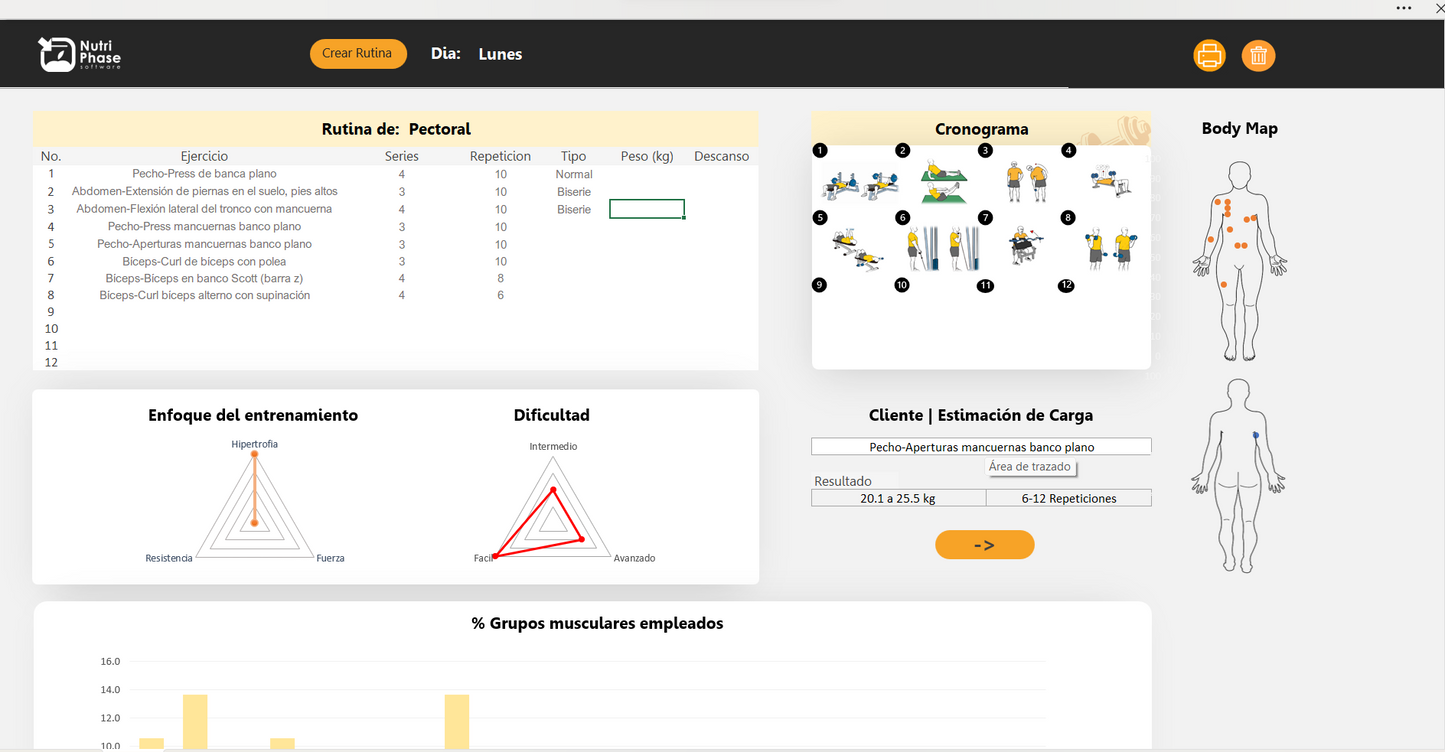
Task: Click the Hipertrofia point on radar chart
Action: pyautogui.click(x=254, y=455)
